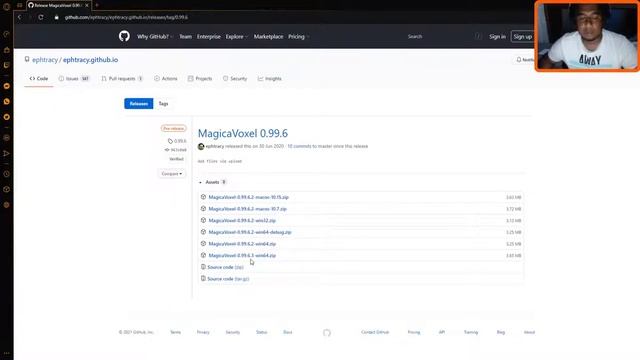The image size is (640, 360).
Task: Switch to the Security tab
Action: coord(235,78)
